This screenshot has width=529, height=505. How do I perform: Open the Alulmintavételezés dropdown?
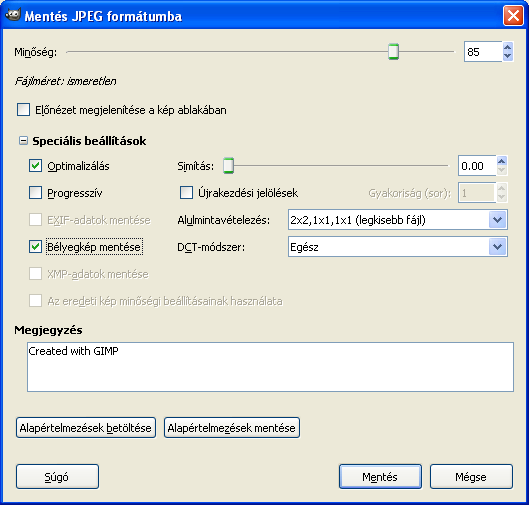click(x=398, y=220)
